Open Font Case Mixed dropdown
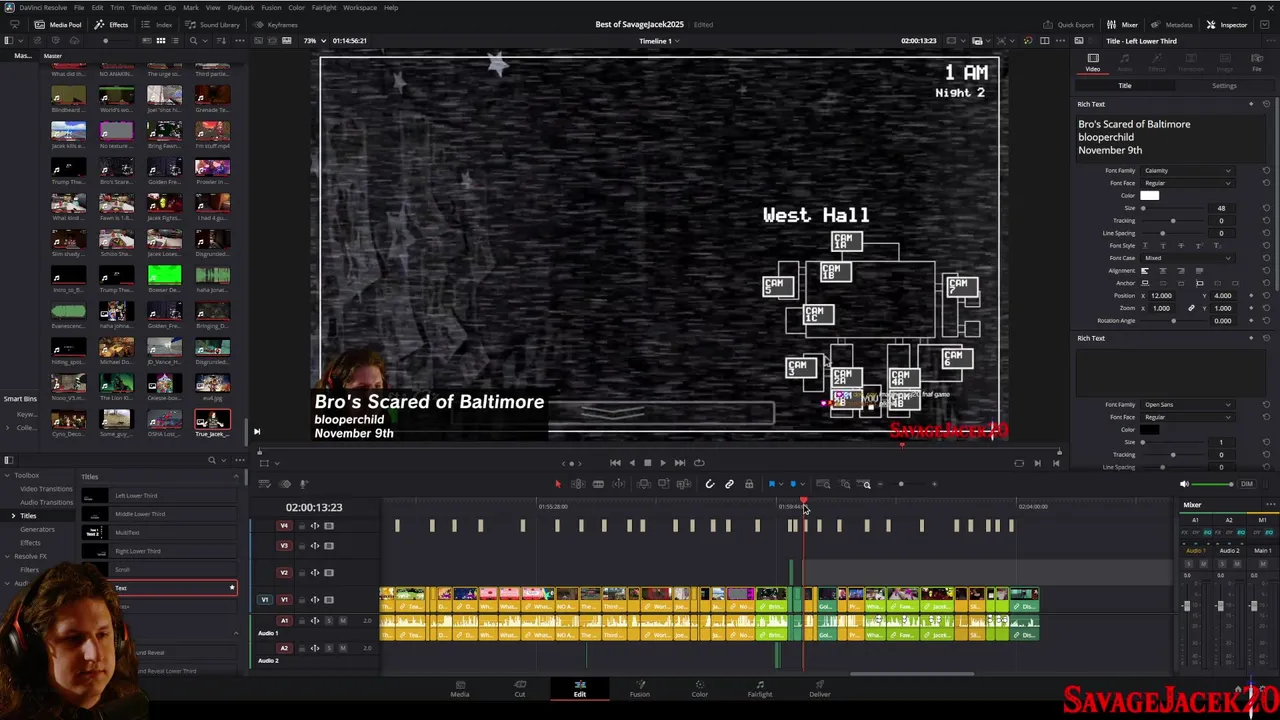The image size is (1280, 720). [x=1187, y=258]
